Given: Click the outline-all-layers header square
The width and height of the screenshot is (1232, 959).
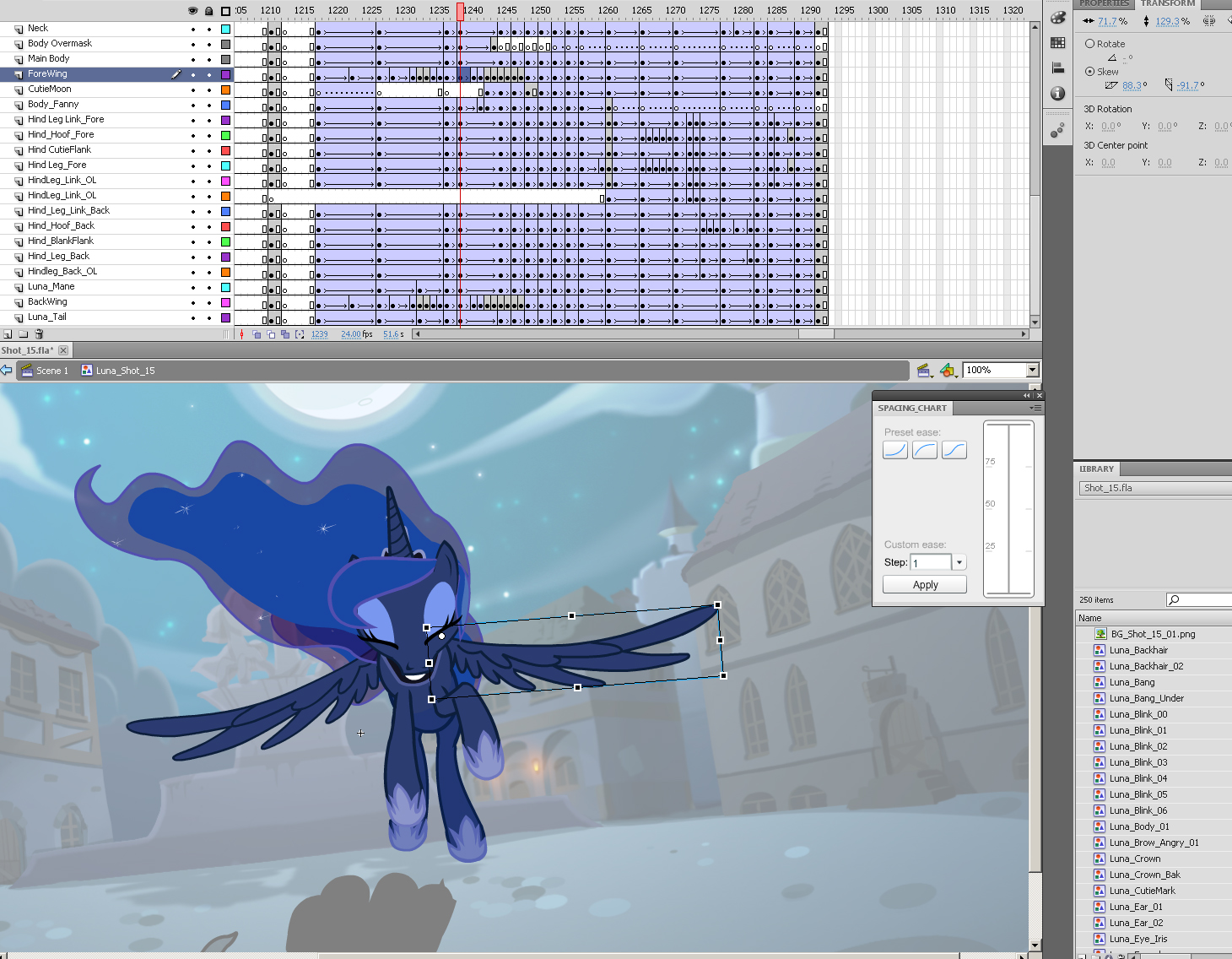Looking at the screenshot, I should pos(225,11).
